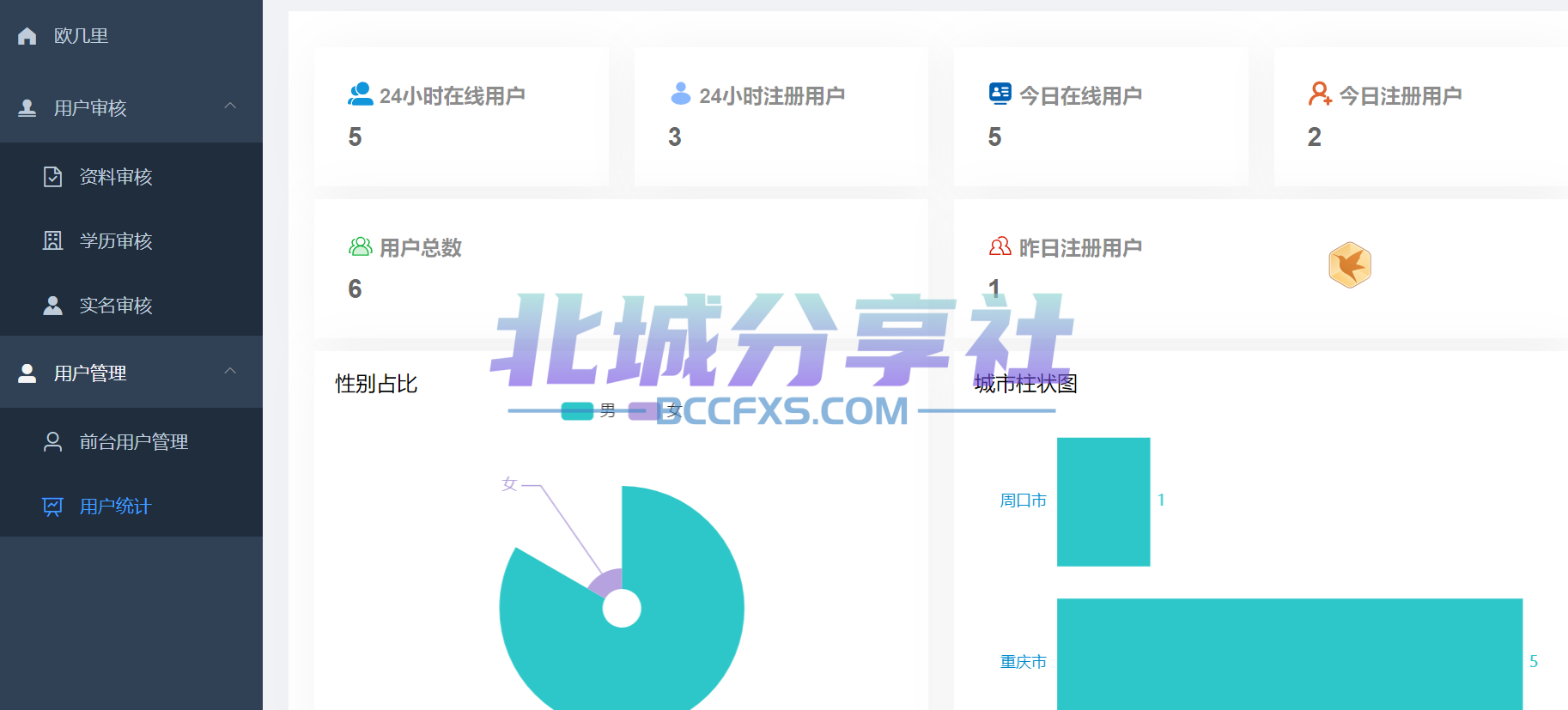
Task: Click the teal 男 legend color swatch
Action: (577, 411)
